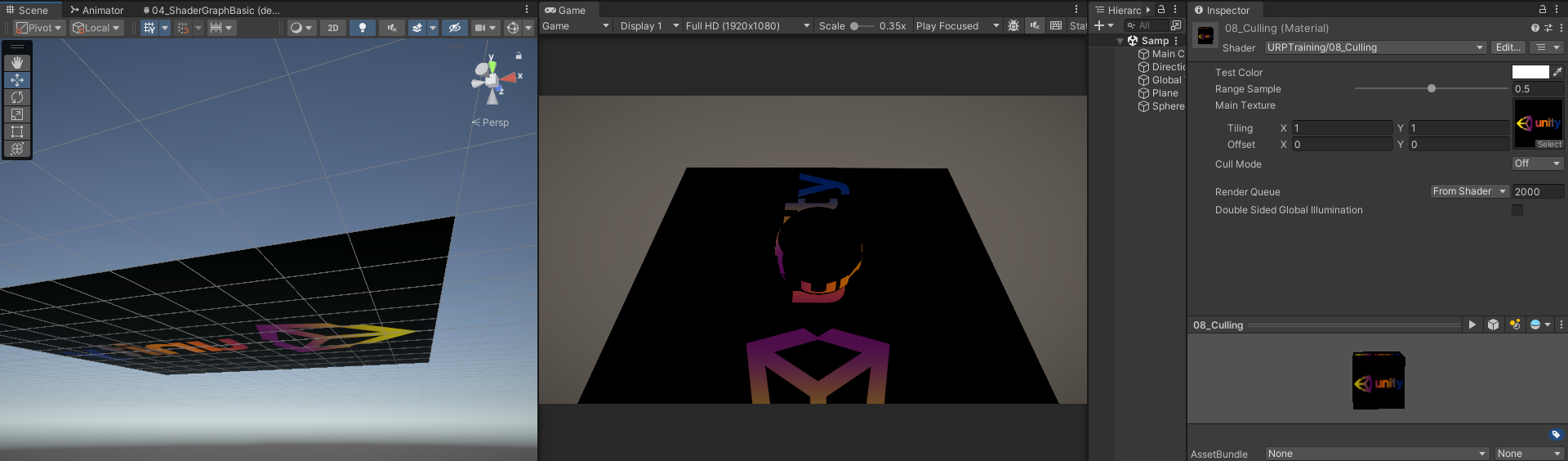Viewport: 1568px width, 461px height.
Task: Open Scene panel more options menu
Action: coord(527,10)
